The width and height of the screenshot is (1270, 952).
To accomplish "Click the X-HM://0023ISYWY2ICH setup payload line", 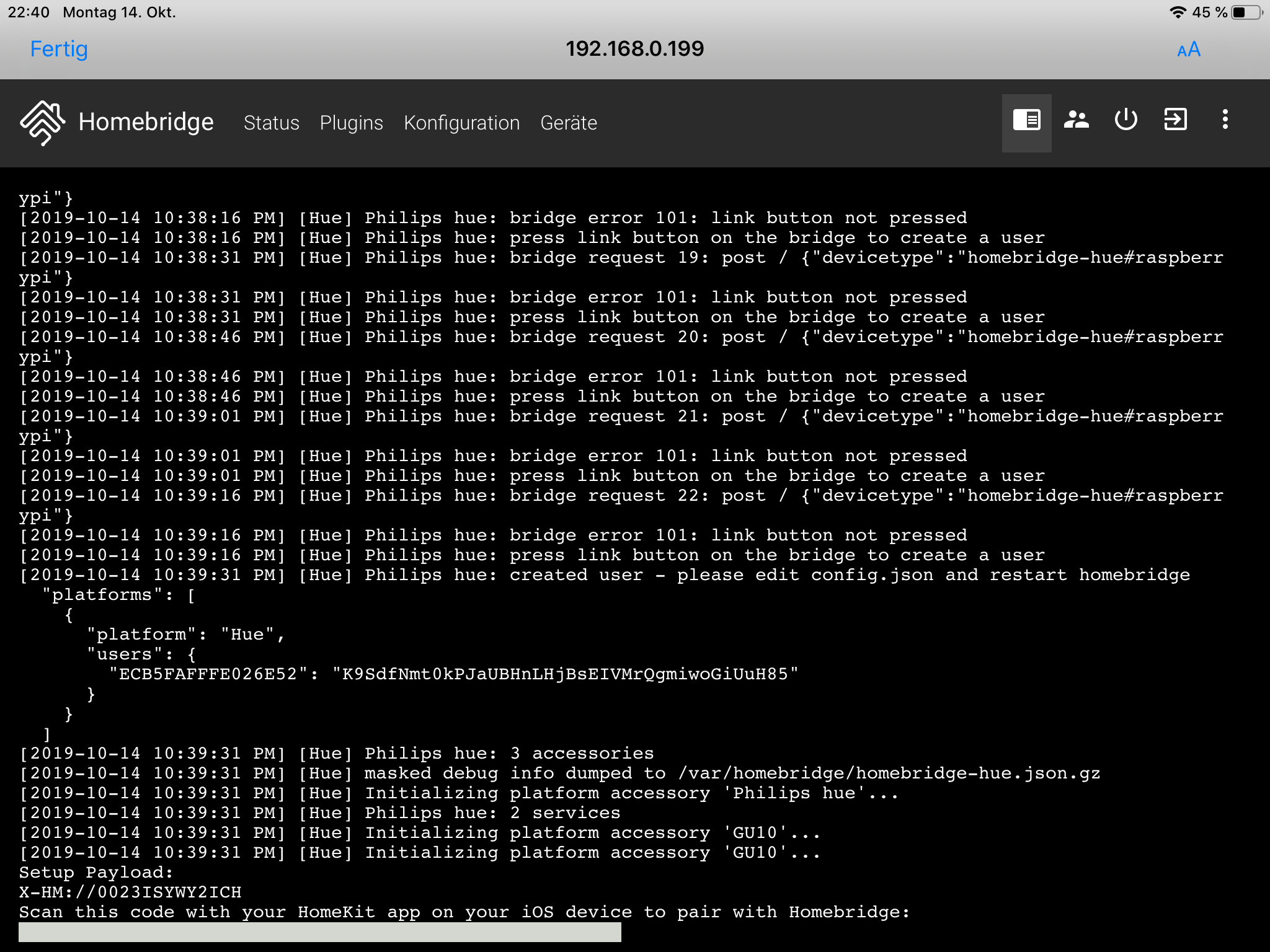I will [130, 892].
